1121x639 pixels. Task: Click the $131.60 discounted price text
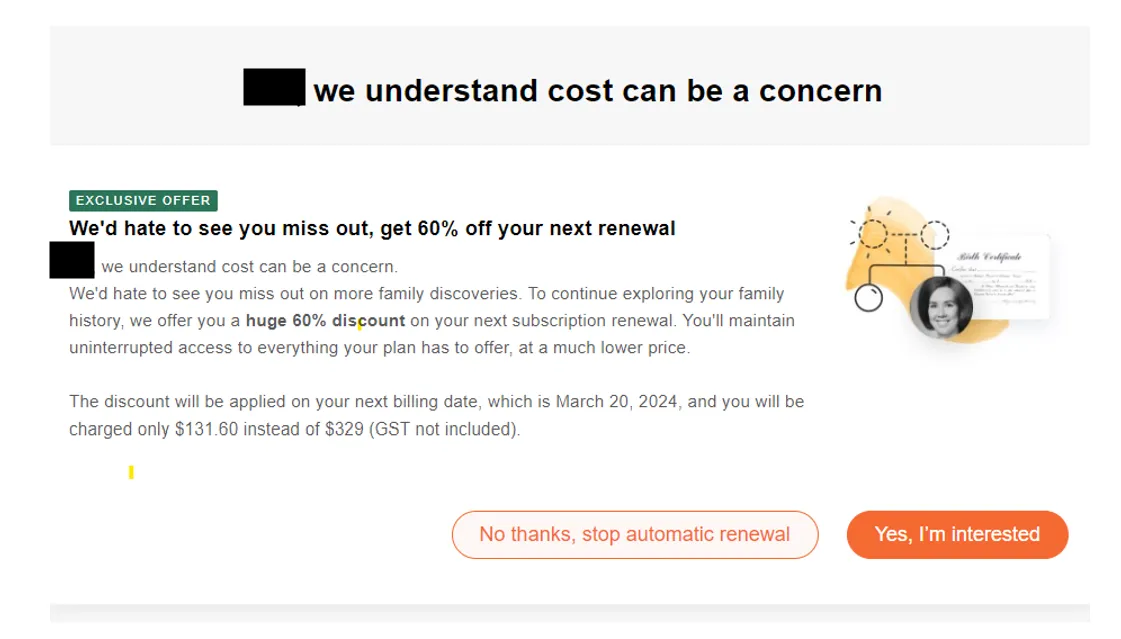click(206, 430)
